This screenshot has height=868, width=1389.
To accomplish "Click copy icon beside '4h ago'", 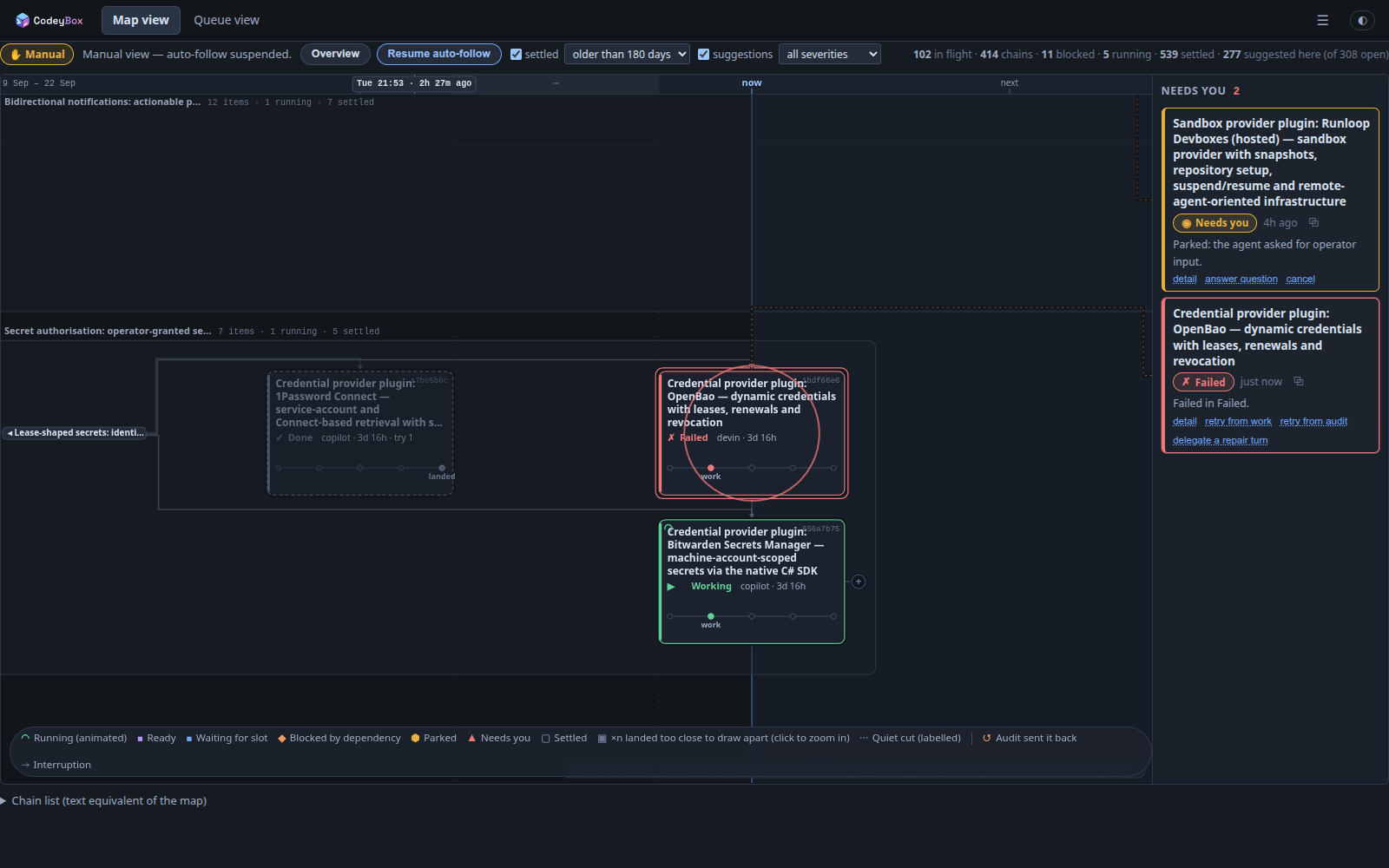I will coord(1313,223).
